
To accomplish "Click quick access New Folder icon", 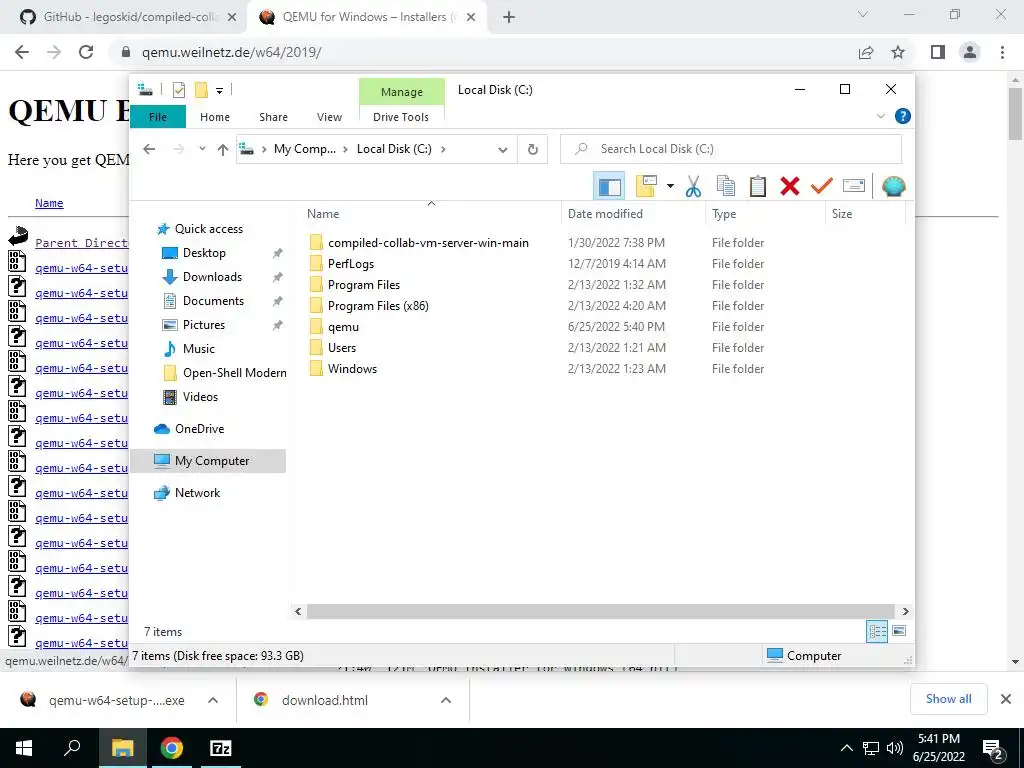I will tap(201, 90).
